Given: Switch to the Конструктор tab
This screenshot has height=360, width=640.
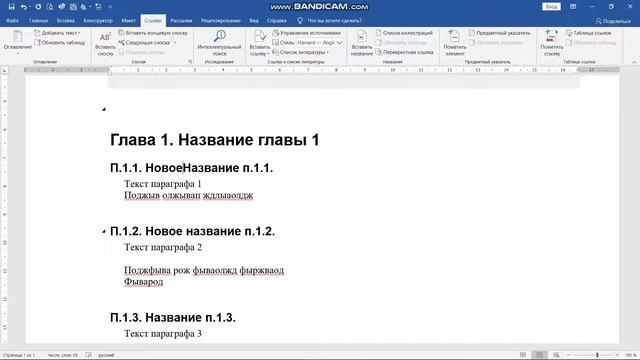Looking at the screenshot, I should tap(98, 20).
